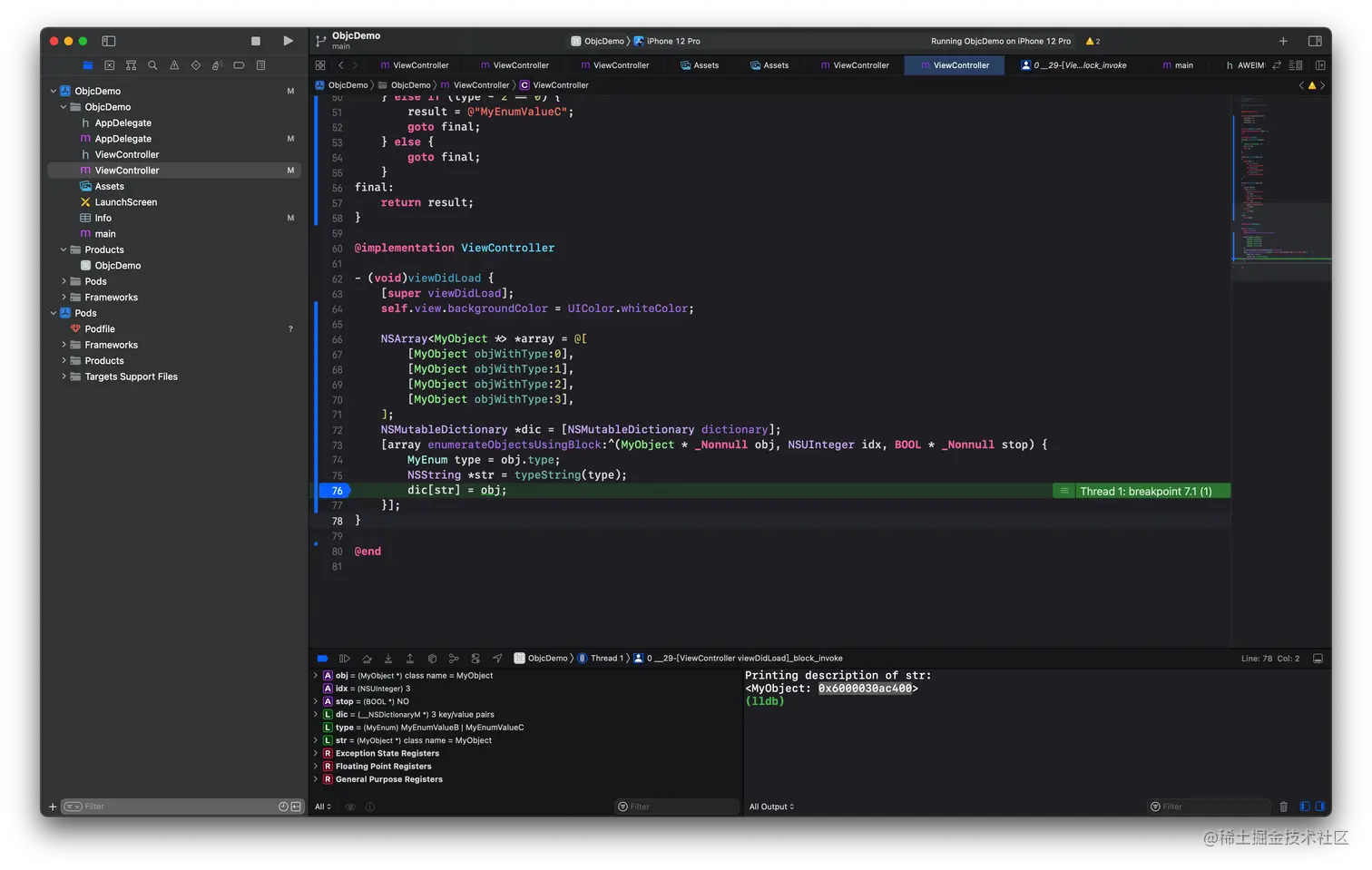Go back in editor history
The image size is (1372, 870).
click(x=340, y=65)
